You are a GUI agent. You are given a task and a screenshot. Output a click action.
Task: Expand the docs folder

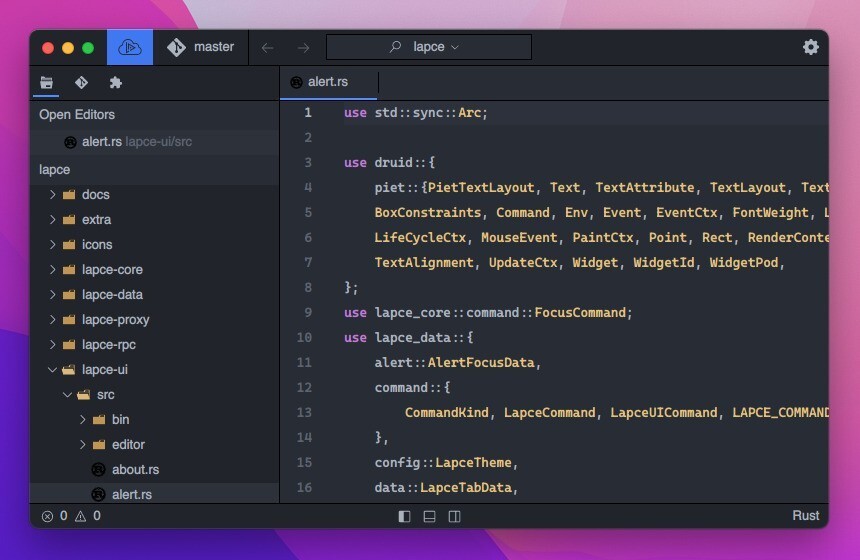pyautogui.click(x=53, y=195)
